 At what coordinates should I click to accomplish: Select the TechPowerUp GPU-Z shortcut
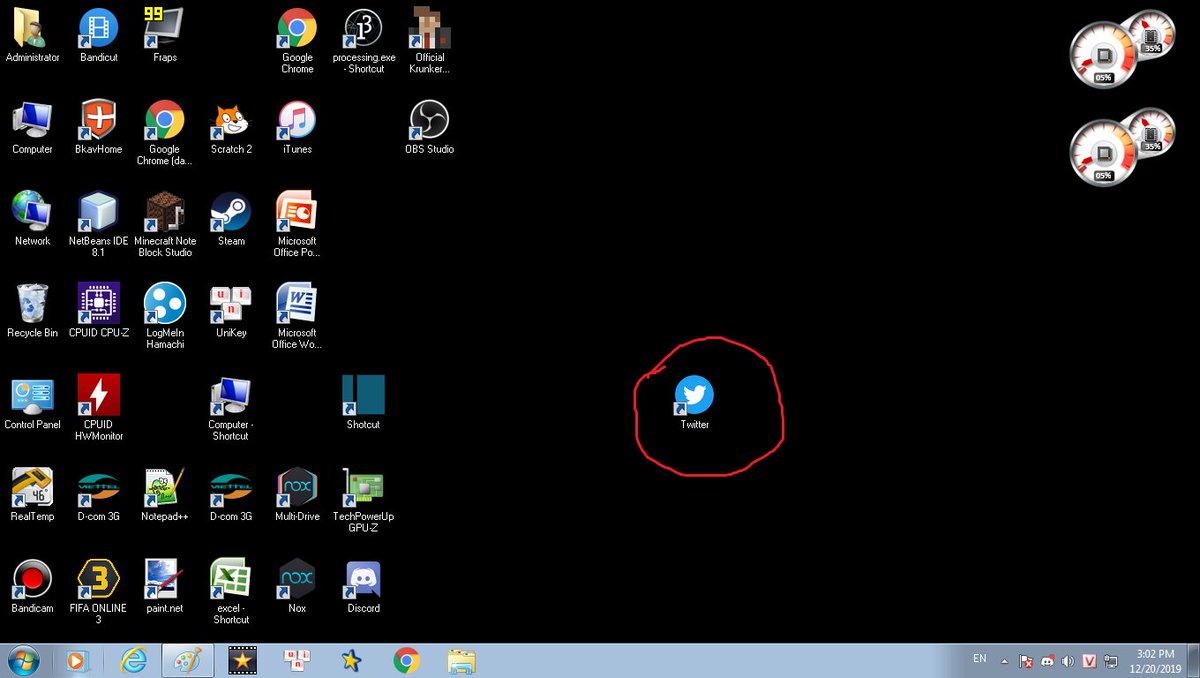click(363, 500)
